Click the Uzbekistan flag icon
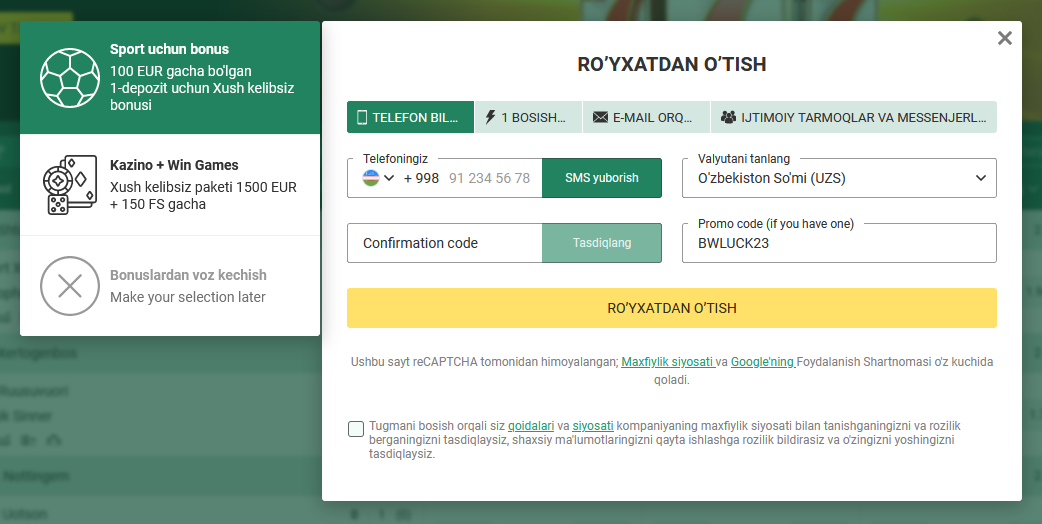This screenshot has height=524, width=1042. click(x=371, y=177)
